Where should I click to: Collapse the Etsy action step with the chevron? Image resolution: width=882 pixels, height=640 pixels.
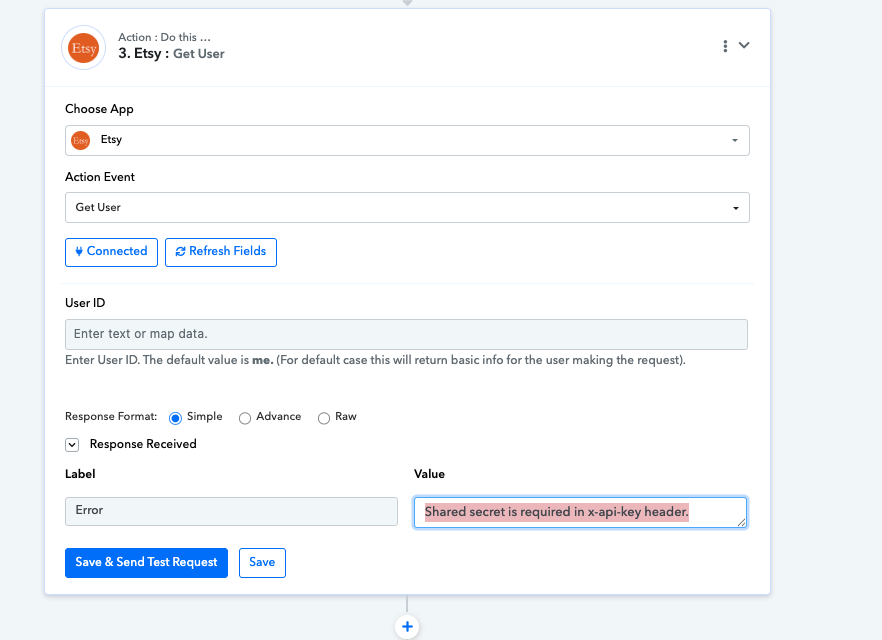[744, 46]
